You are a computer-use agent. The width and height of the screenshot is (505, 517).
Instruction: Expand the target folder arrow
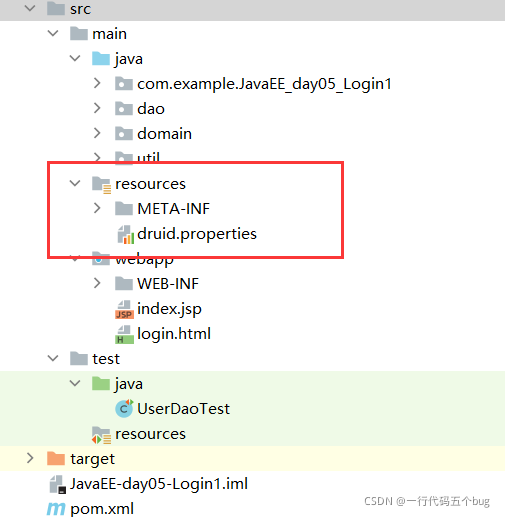(x=30, y=458)
